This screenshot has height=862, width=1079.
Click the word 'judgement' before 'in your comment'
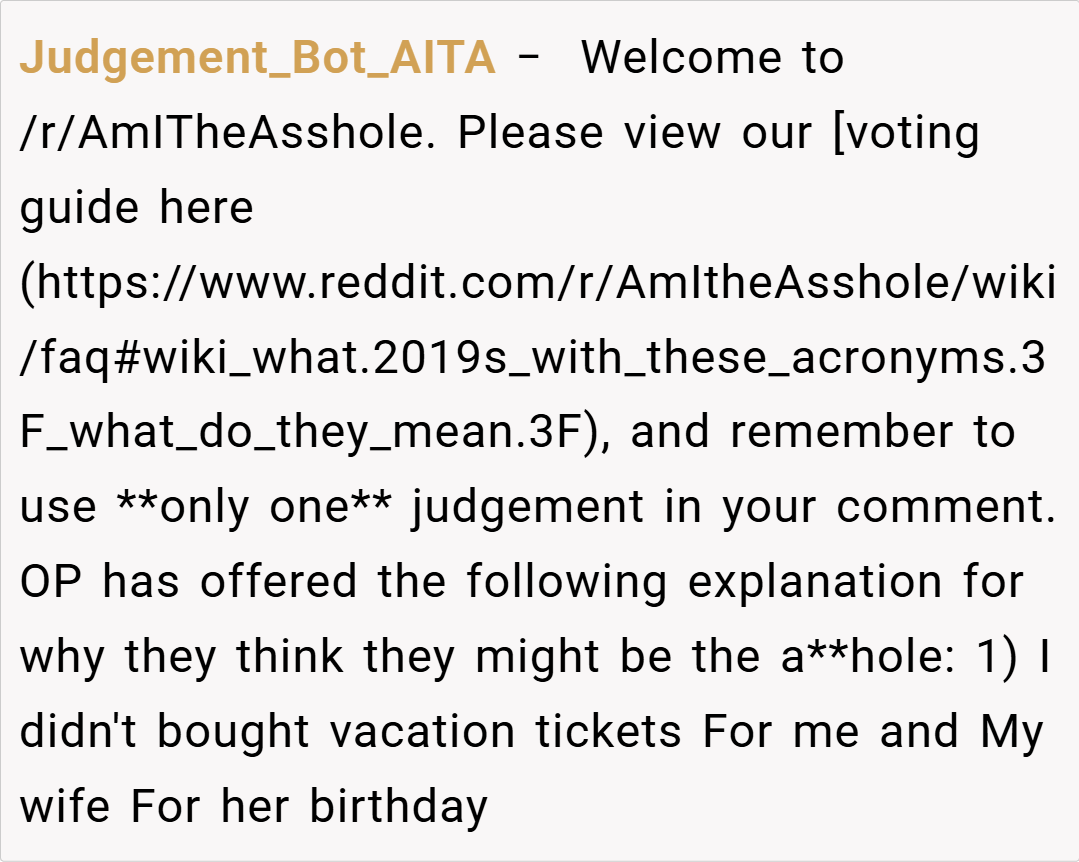click(528, 508)
